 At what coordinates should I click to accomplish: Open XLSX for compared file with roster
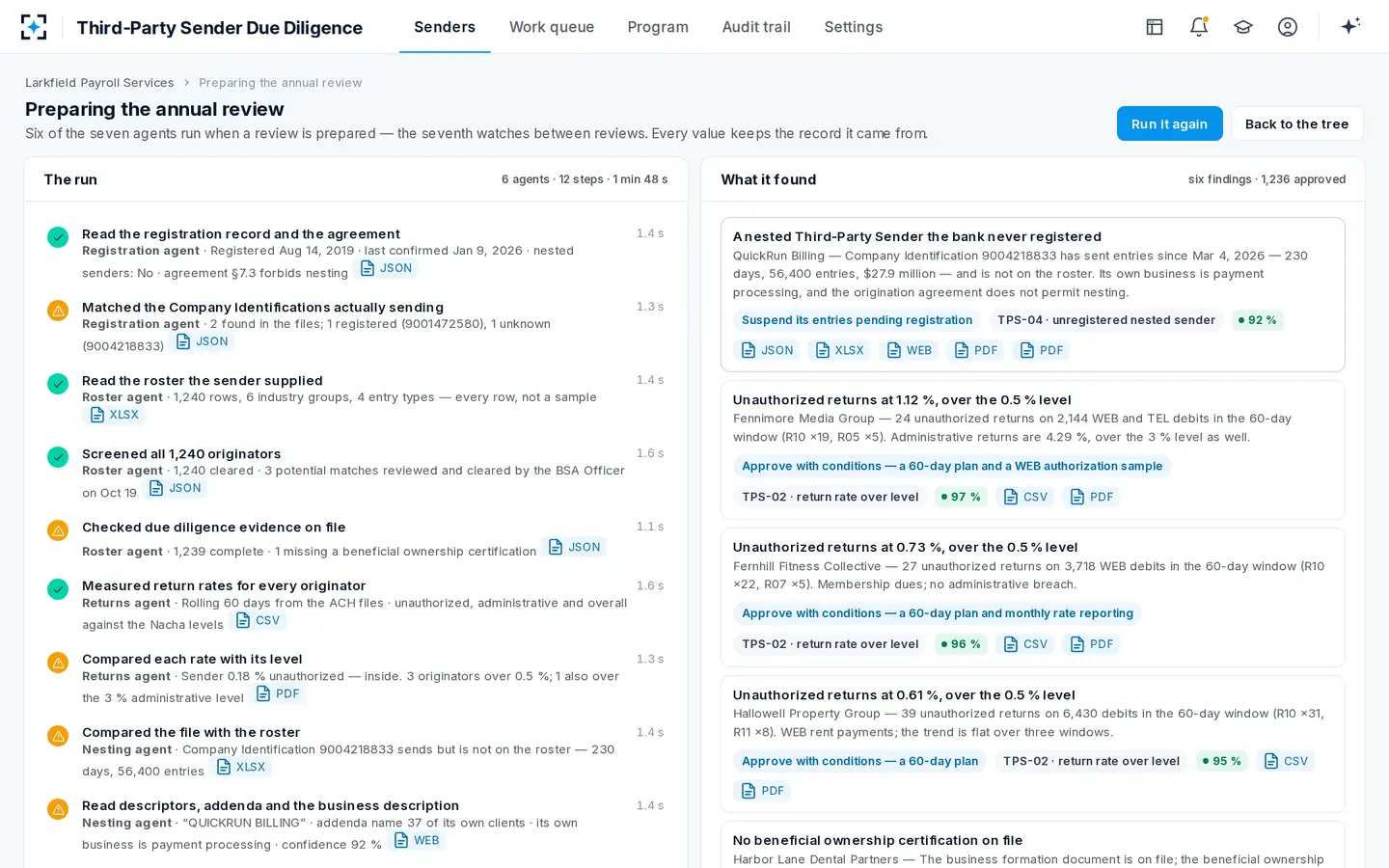point(241,767)
